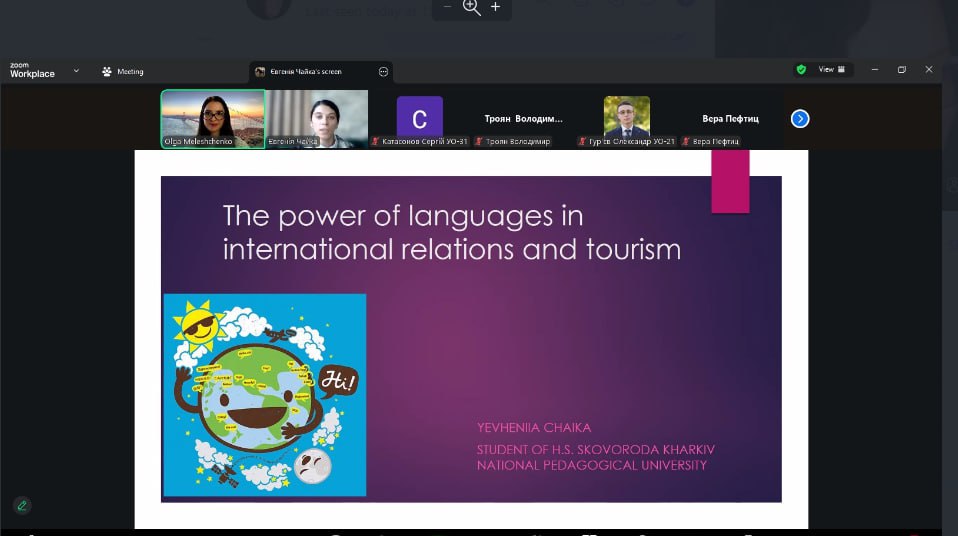Click the purple C avatar tile
The width and height of the screenshot is (958, 536).
[419, 118]
